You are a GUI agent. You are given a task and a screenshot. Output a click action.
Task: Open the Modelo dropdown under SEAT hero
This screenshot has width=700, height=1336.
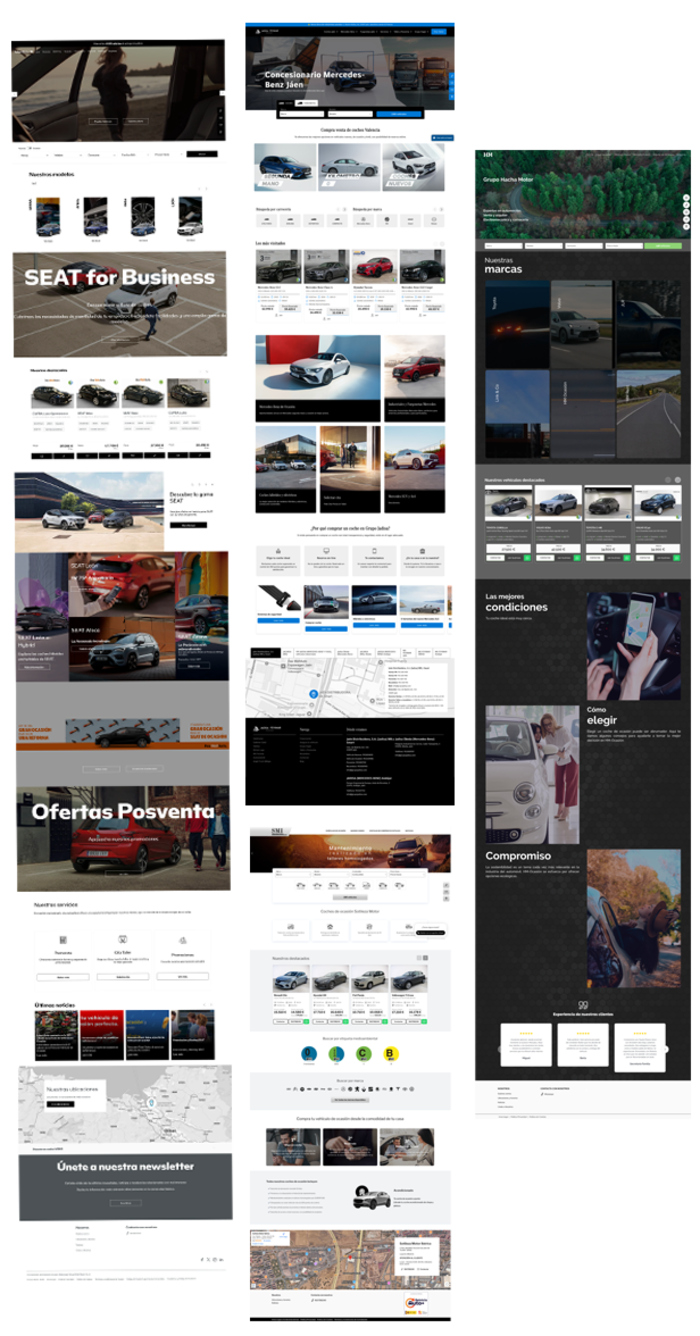(x=65, y=154)
